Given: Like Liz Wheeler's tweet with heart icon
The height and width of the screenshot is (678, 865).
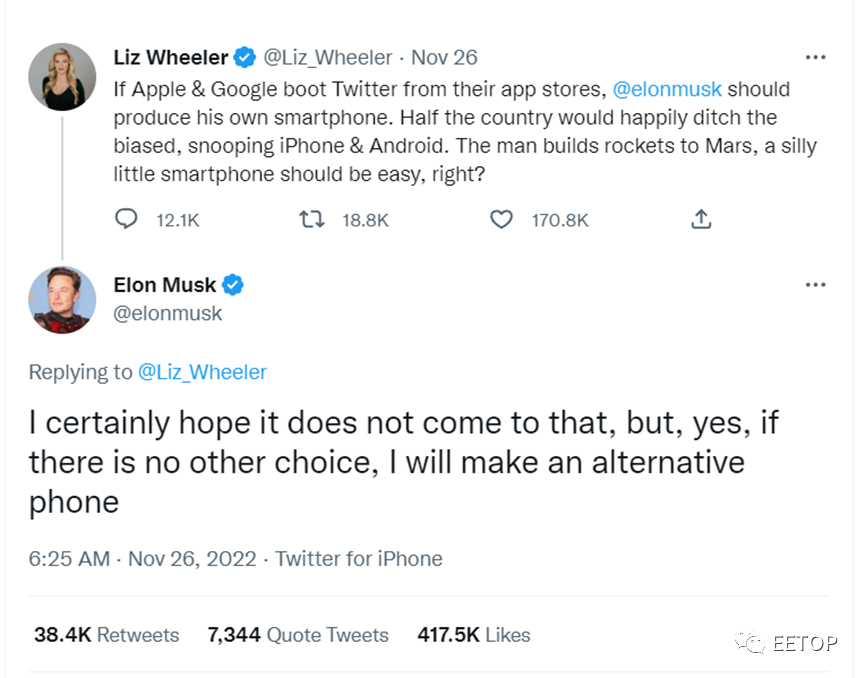Looking at the screenshot, I should [501, 219].
